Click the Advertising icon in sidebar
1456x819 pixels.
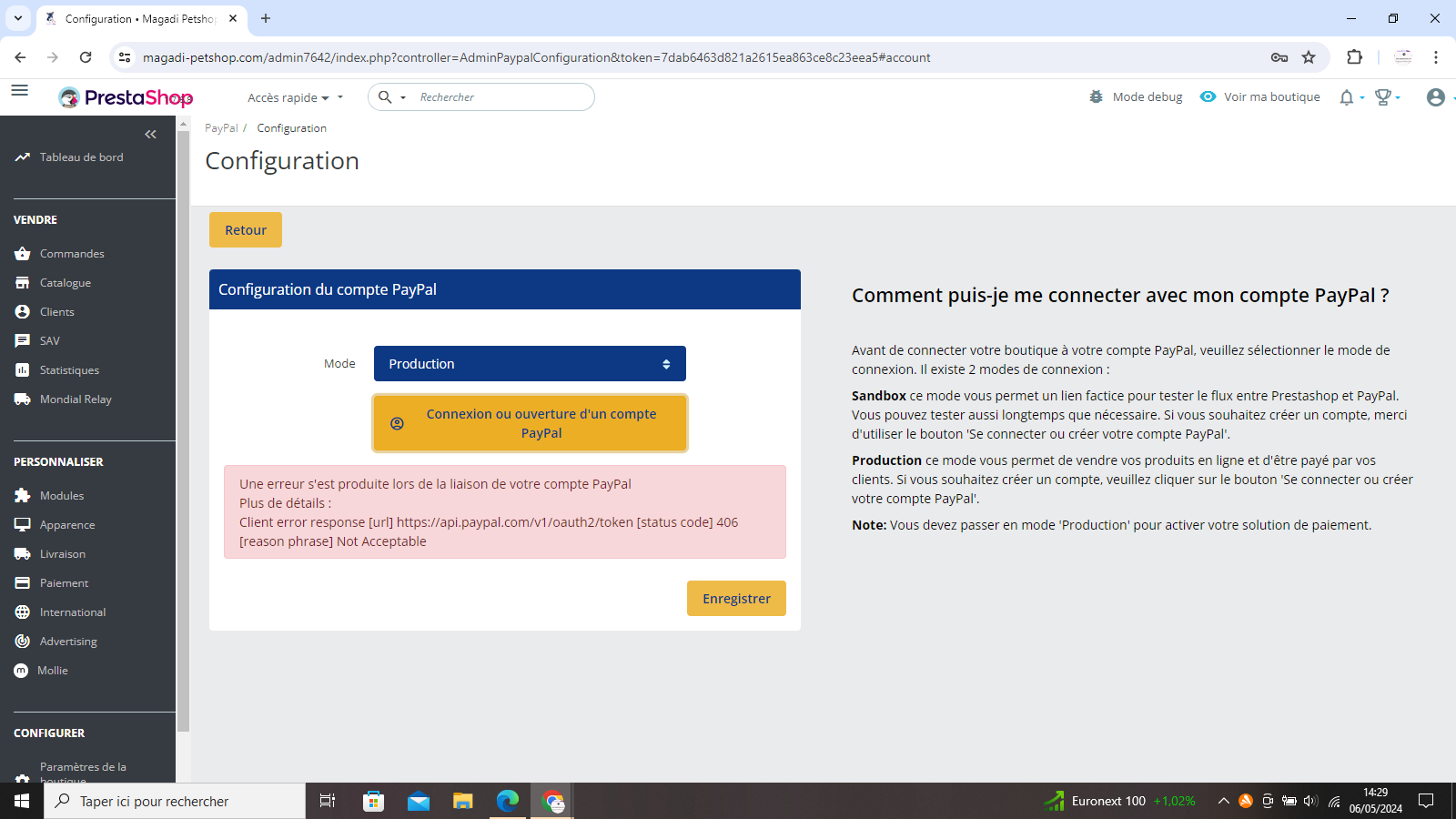point(23,642)
